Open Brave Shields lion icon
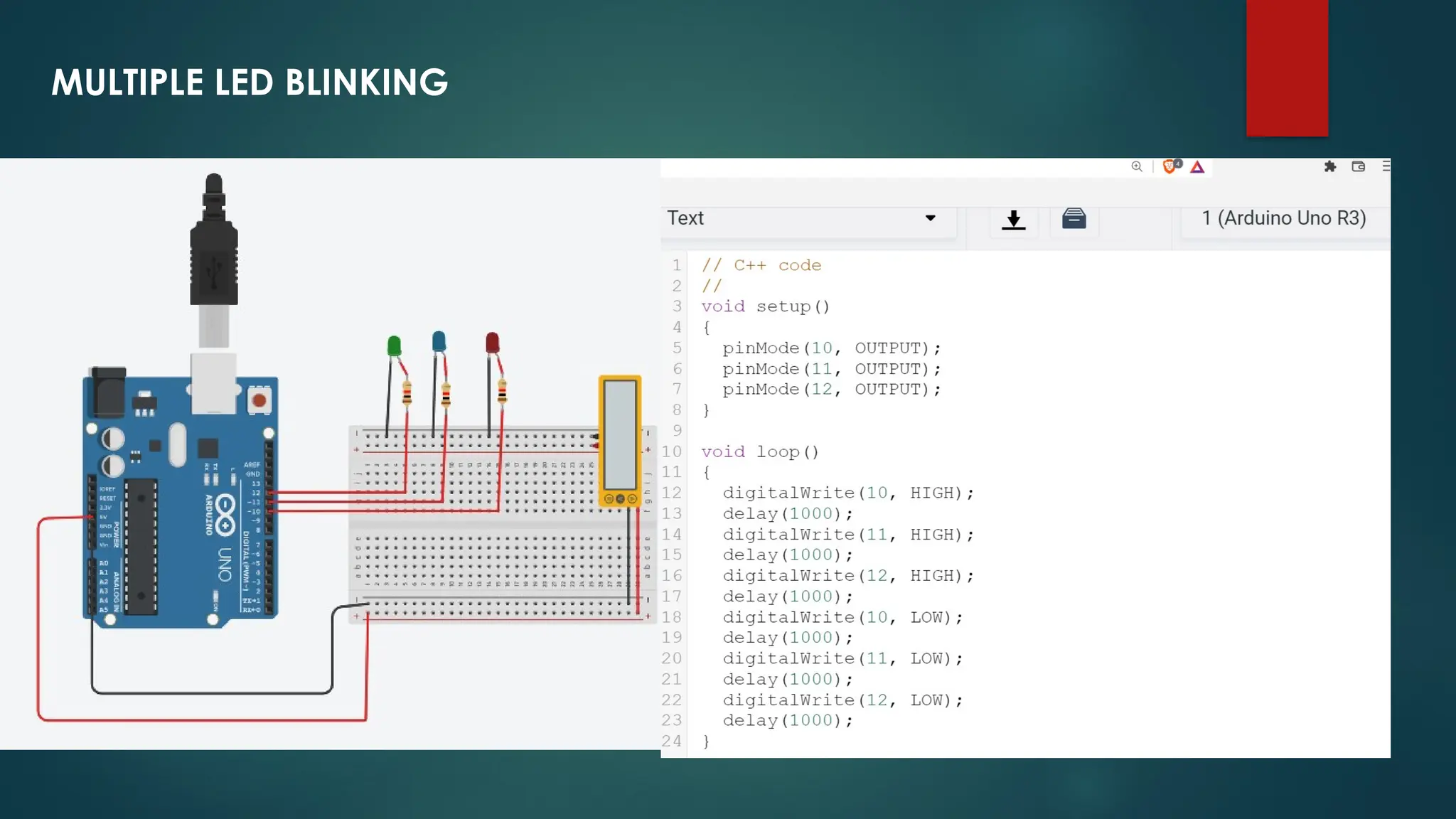 click(1169, 166)
